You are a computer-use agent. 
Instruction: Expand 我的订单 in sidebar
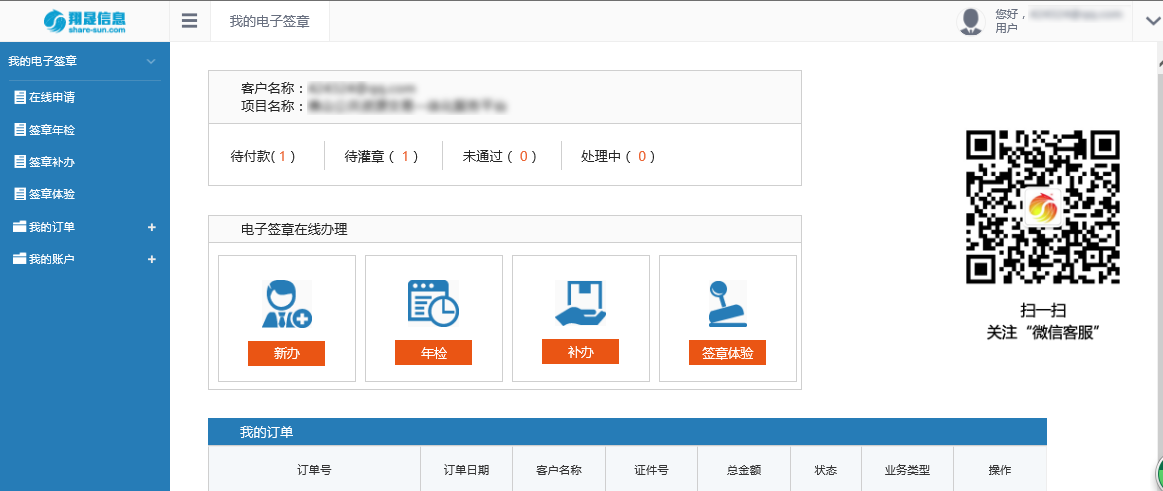tap(152, 228)
